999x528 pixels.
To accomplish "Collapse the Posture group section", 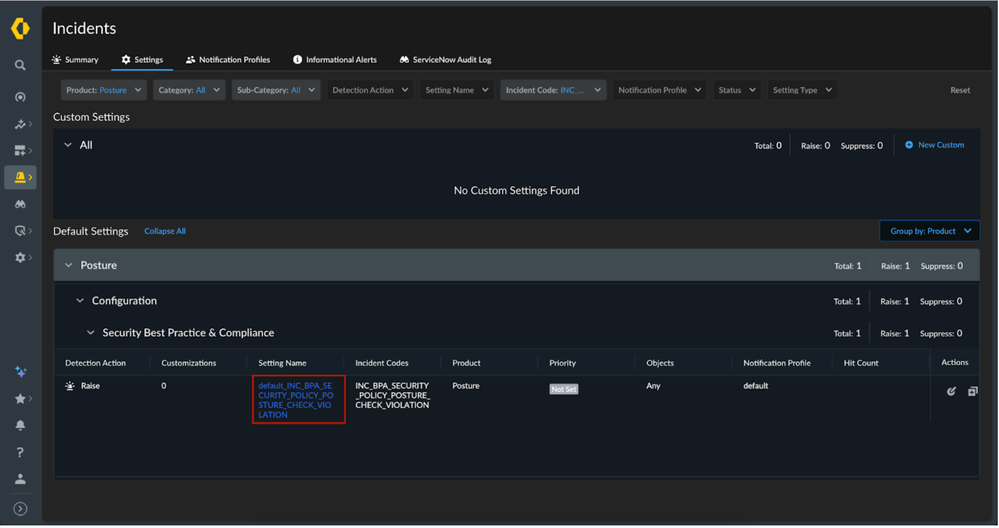I will (69, 266).
